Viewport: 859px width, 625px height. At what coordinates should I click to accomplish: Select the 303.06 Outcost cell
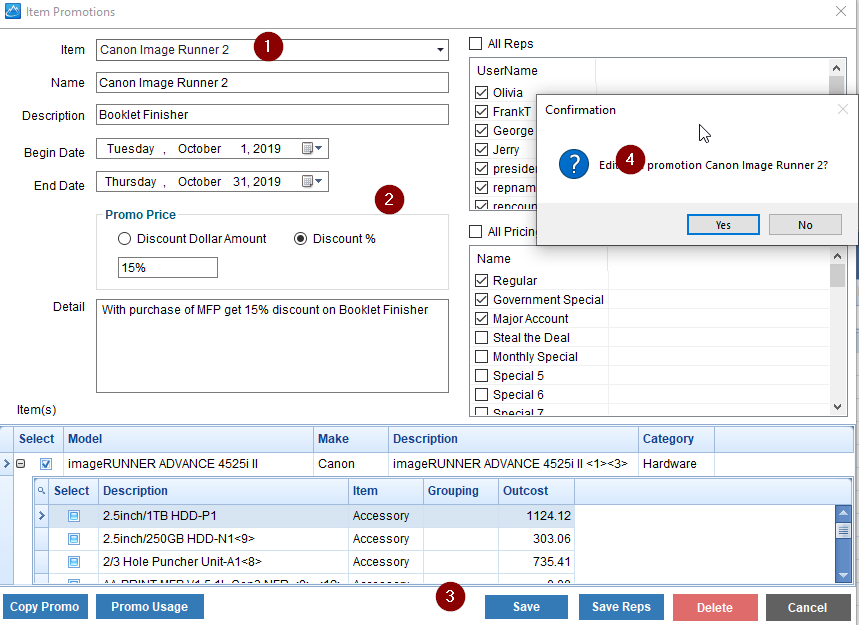pyautogui.click(x=536, y=539)
